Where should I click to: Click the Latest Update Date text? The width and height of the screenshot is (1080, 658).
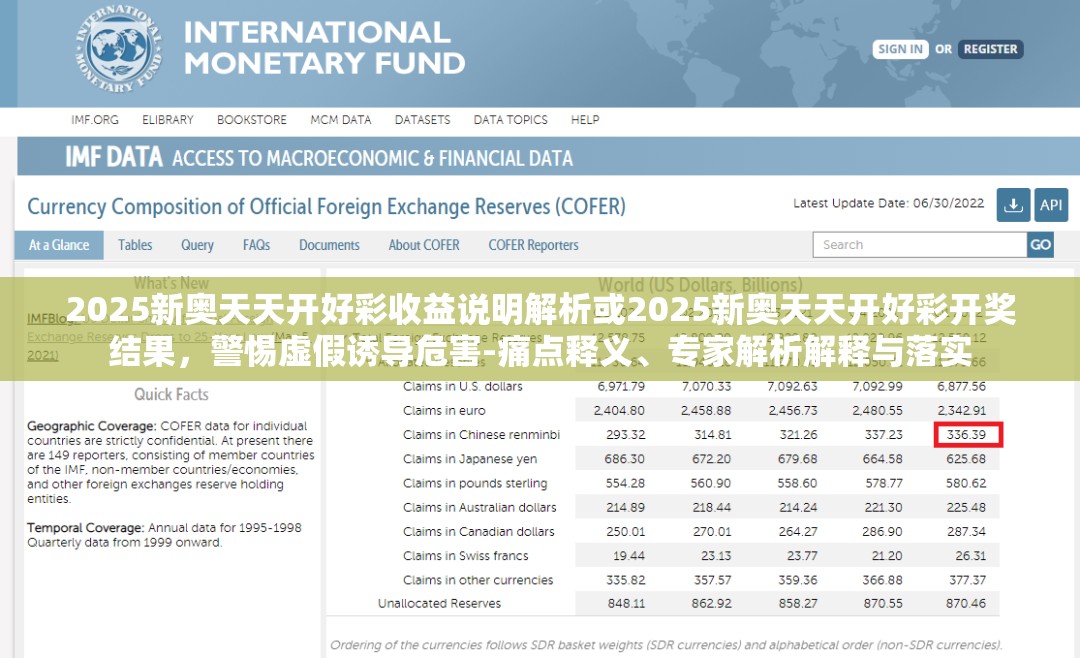[889, 203]
